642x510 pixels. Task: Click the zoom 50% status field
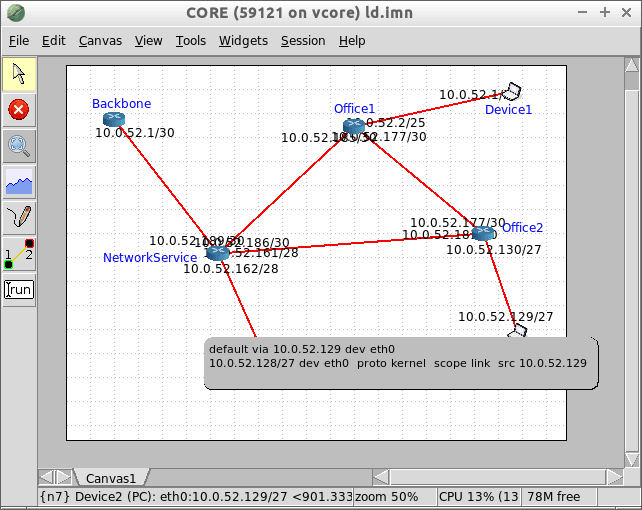[394, 497]
